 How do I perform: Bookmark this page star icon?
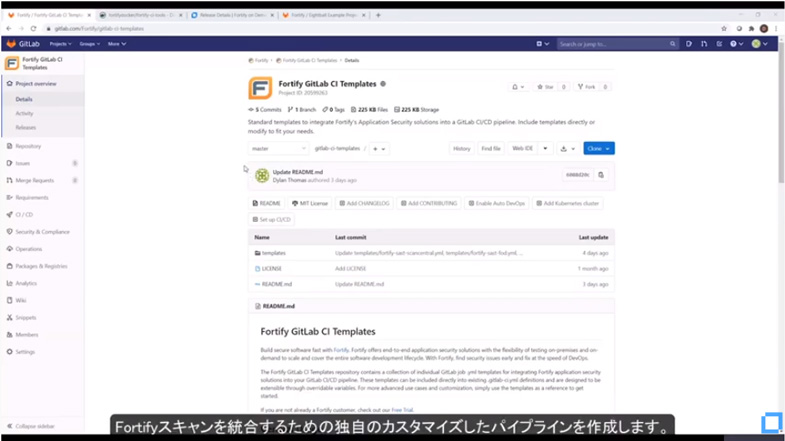pos(724,29)
